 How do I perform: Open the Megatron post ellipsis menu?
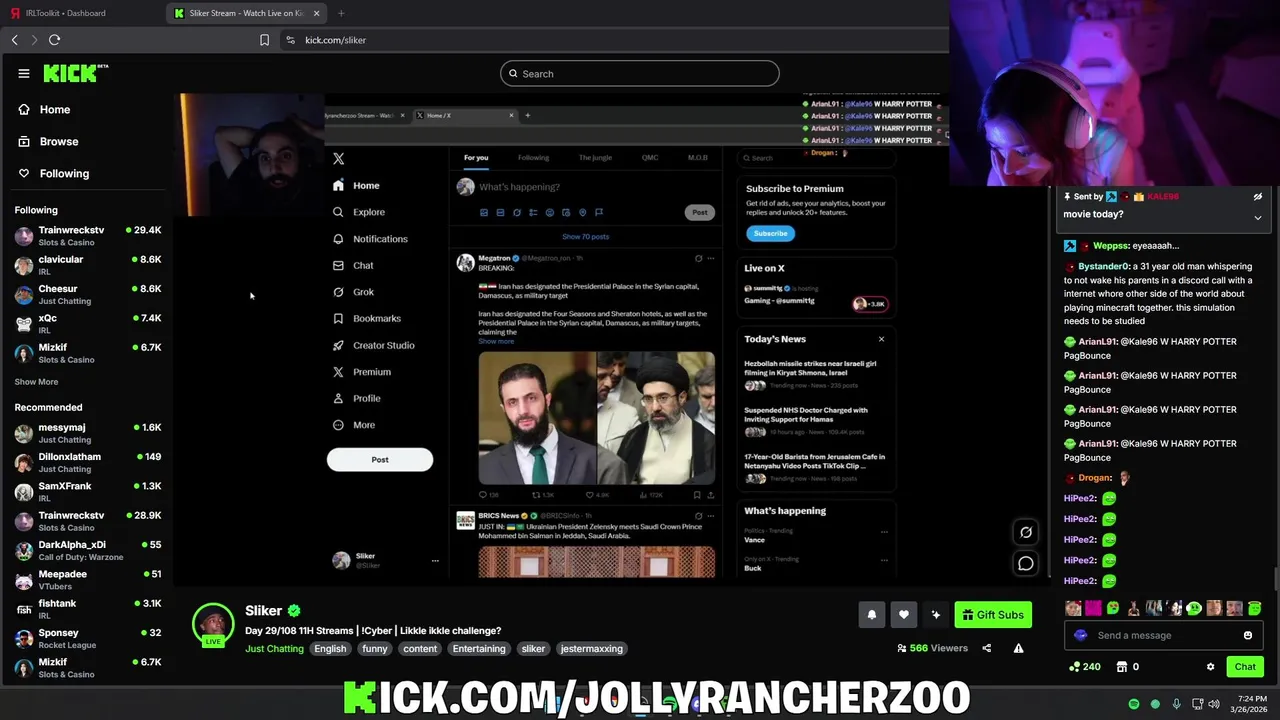click(x=711, y=258)
